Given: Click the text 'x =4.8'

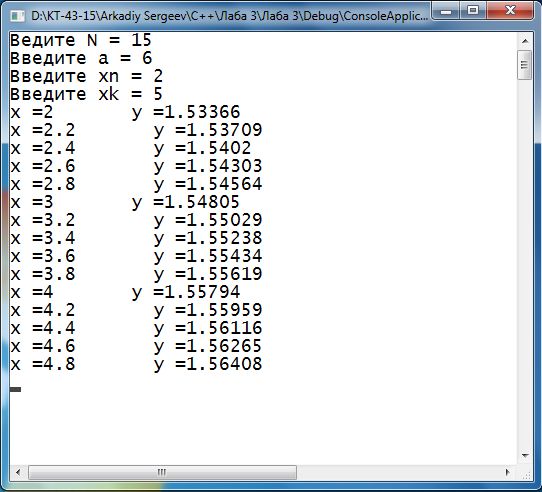Looking at the screenshot, I should click(x=43, y=364).
